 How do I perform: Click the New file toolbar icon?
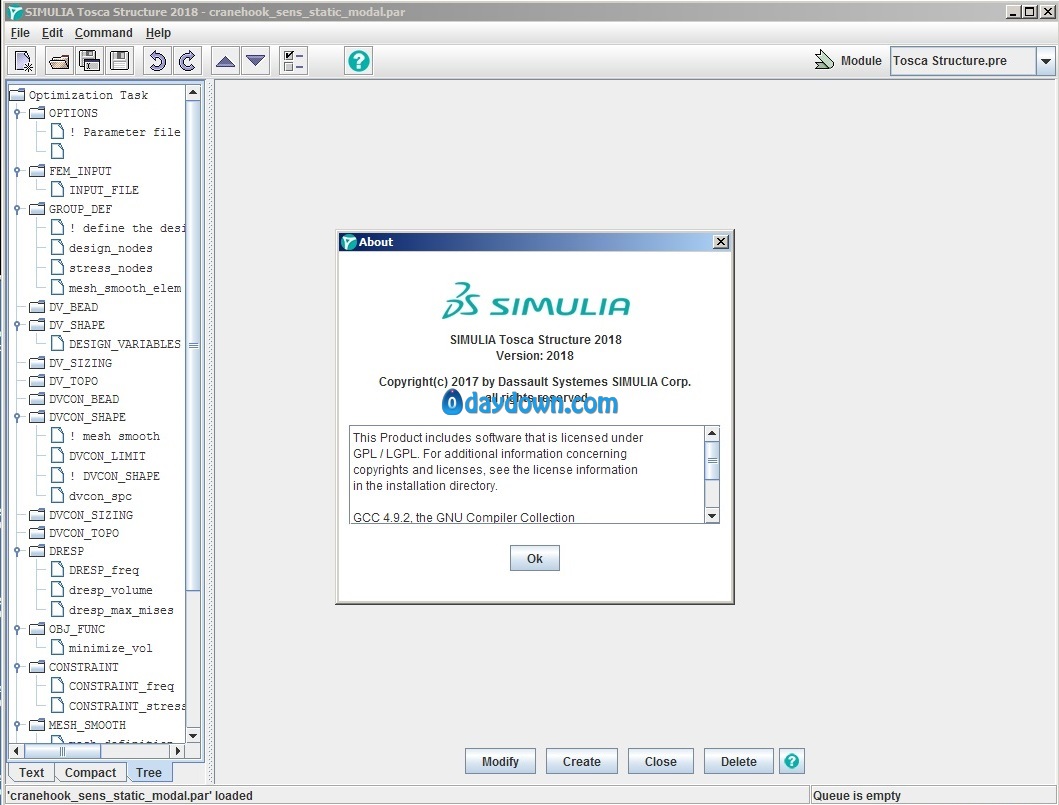[x=25, y=61]
